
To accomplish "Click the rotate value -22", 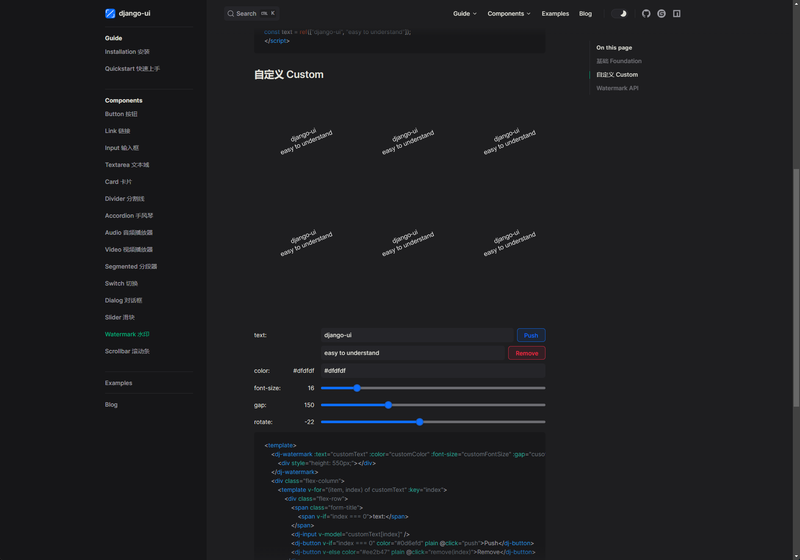I will coord(309,422).
